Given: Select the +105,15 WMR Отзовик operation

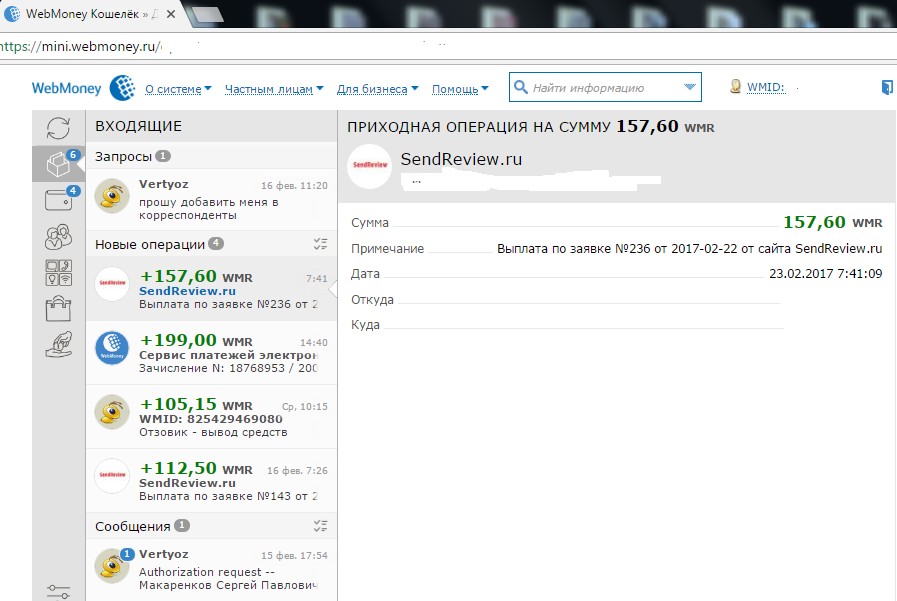Looking at the screenshot, I should pyautogui.click(x=211, y=417).
